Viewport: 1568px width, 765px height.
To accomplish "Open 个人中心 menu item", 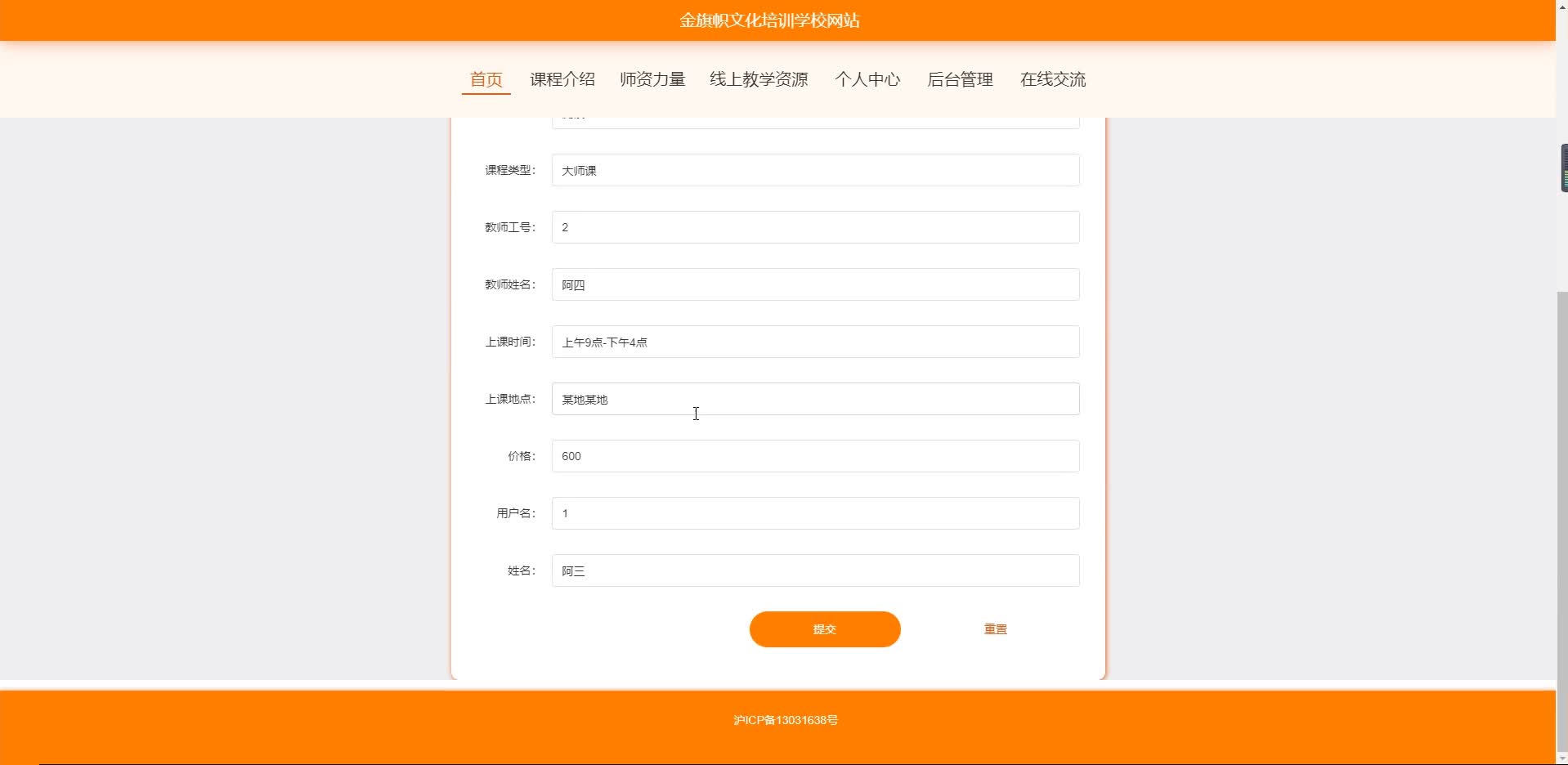I will (x=867, y=79).
